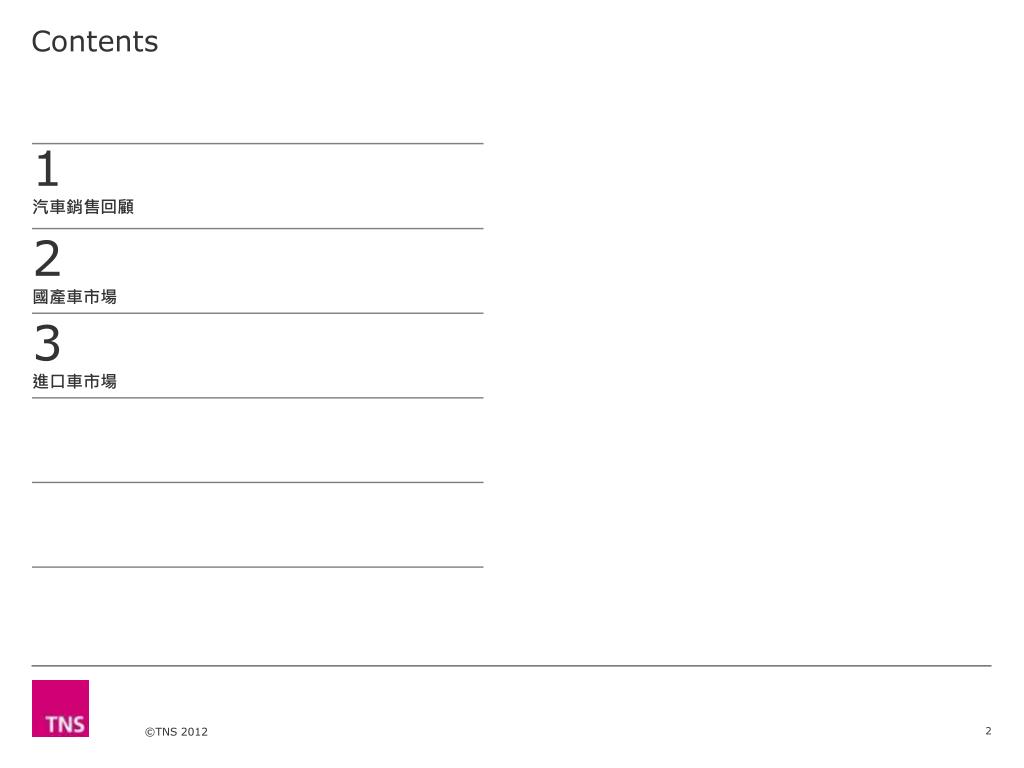Screen dimensions: 1024x768
Task: Open the 汽車銷售回顧 section heading
Action: pos(83,207)
